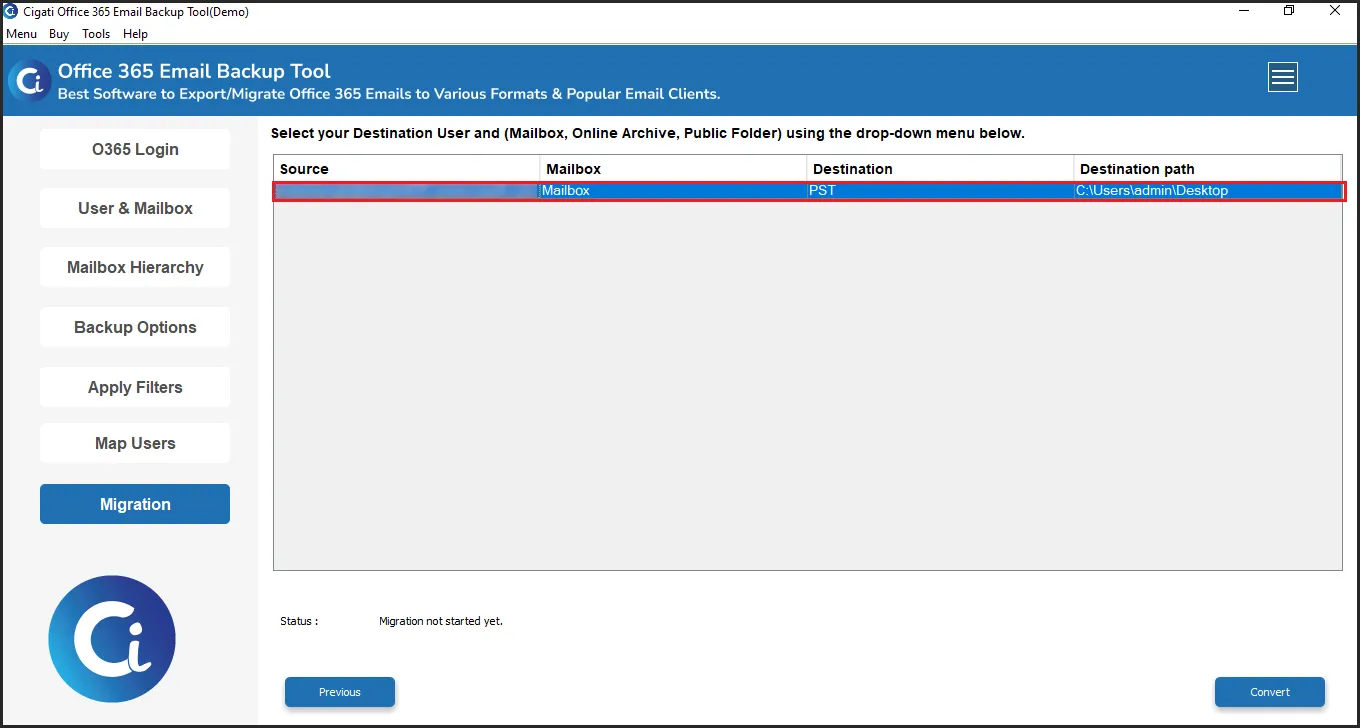Click the Source column header
Screen dimensions: 1360x728
point(407,168)
